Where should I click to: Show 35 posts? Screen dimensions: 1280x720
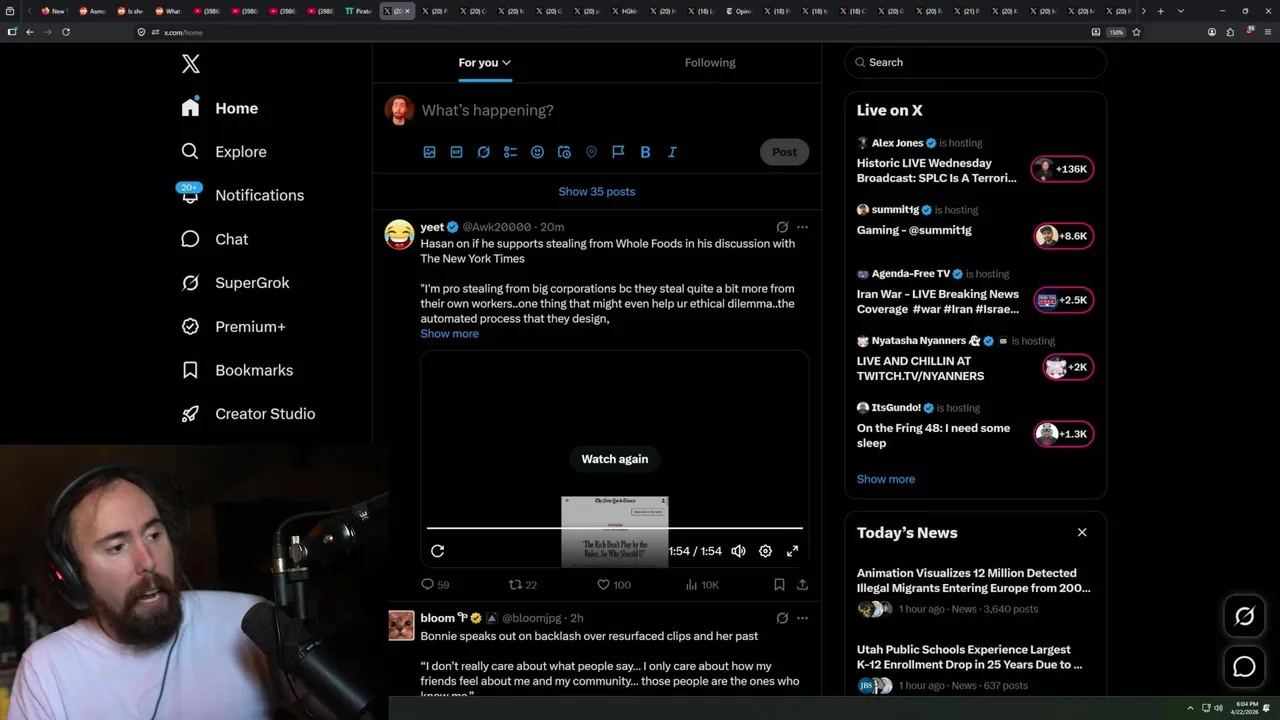point(597,191)
